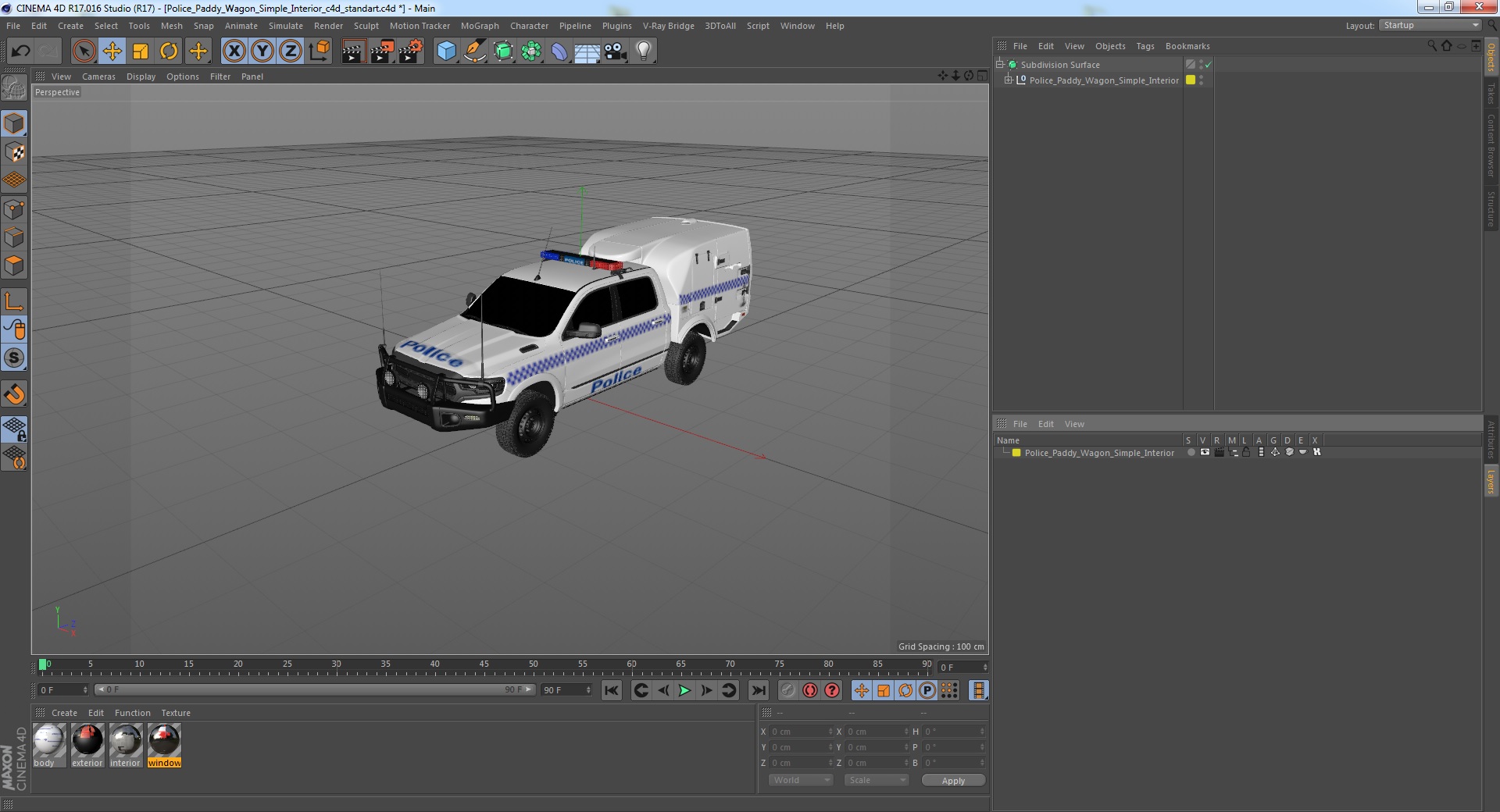Click yellow layer swatch on Police object

(1191, 80)
